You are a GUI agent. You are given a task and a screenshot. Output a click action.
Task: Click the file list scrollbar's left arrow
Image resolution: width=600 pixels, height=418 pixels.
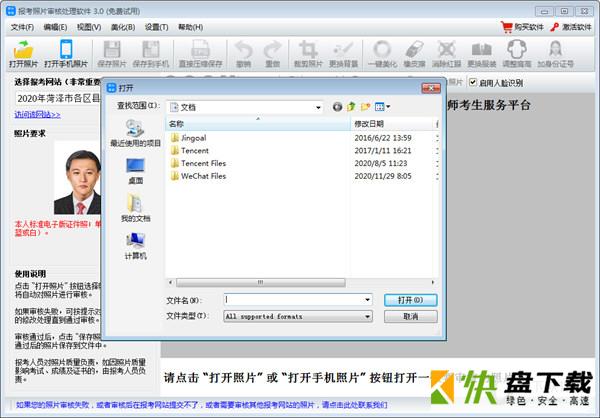tap(171, 282)
